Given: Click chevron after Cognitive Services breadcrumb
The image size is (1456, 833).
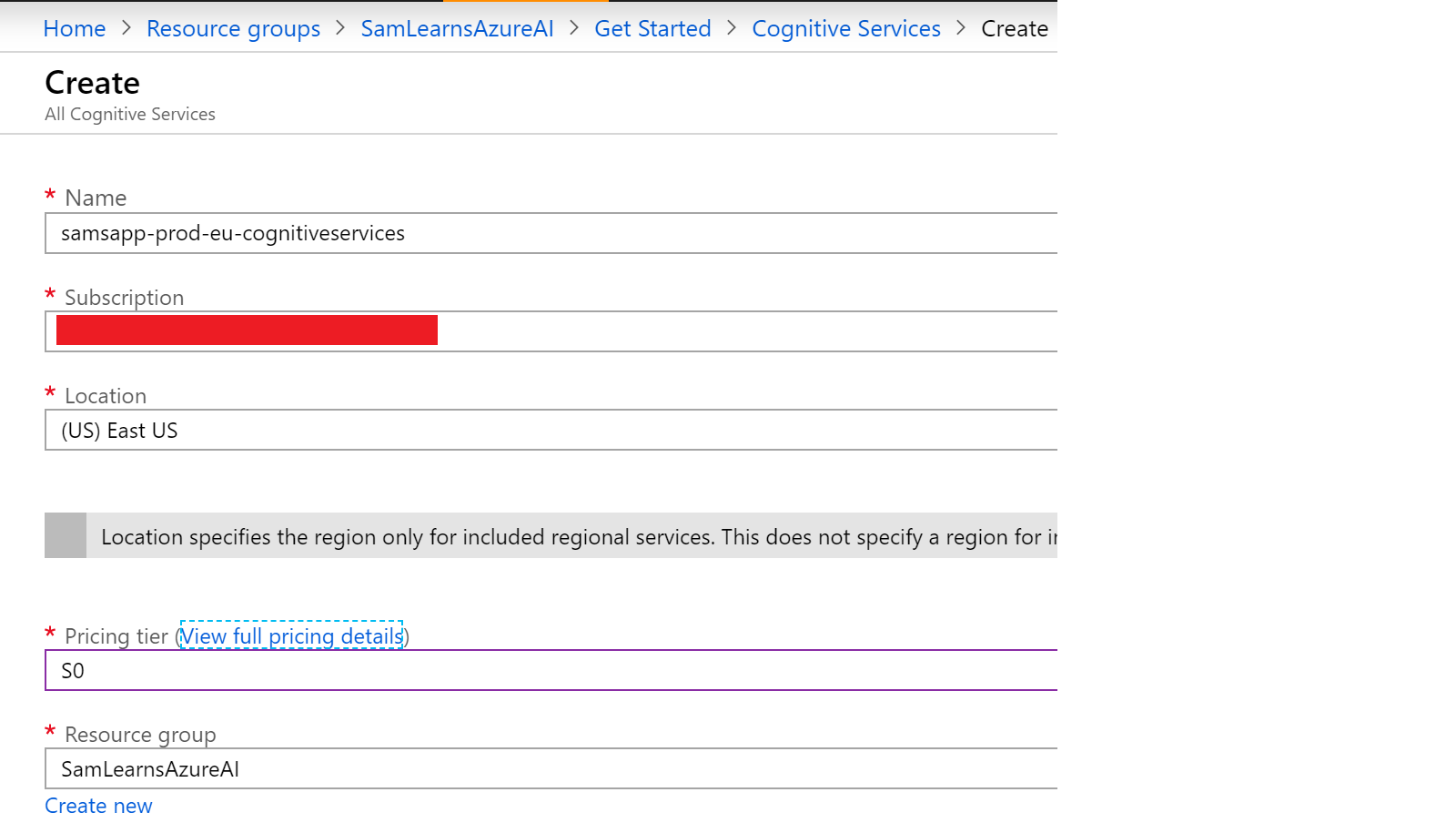Looking at the screenshot, I should 961,28.
